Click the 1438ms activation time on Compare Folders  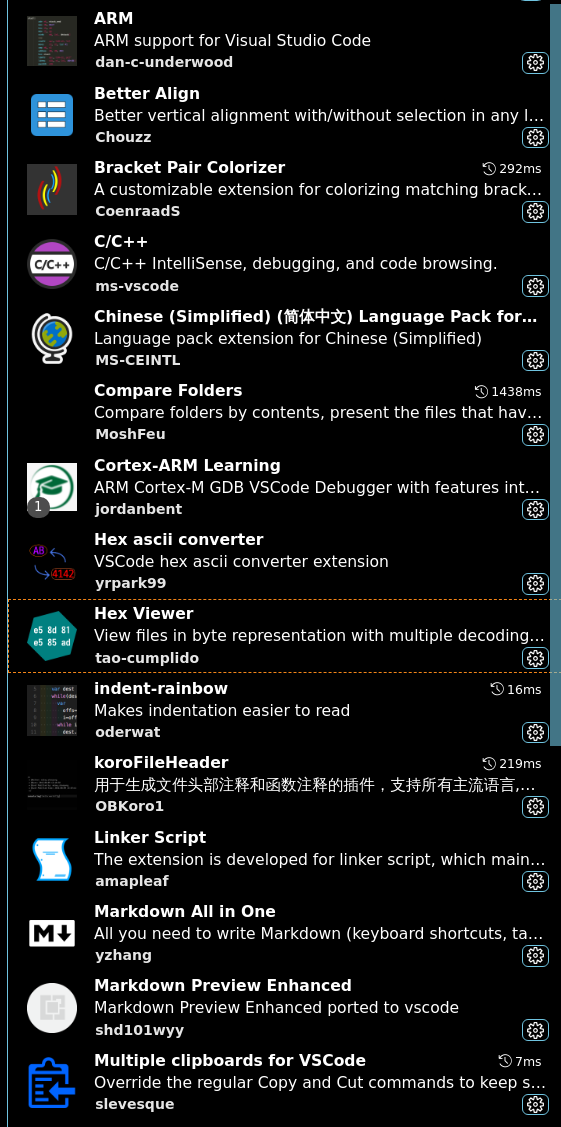[508, 391]
